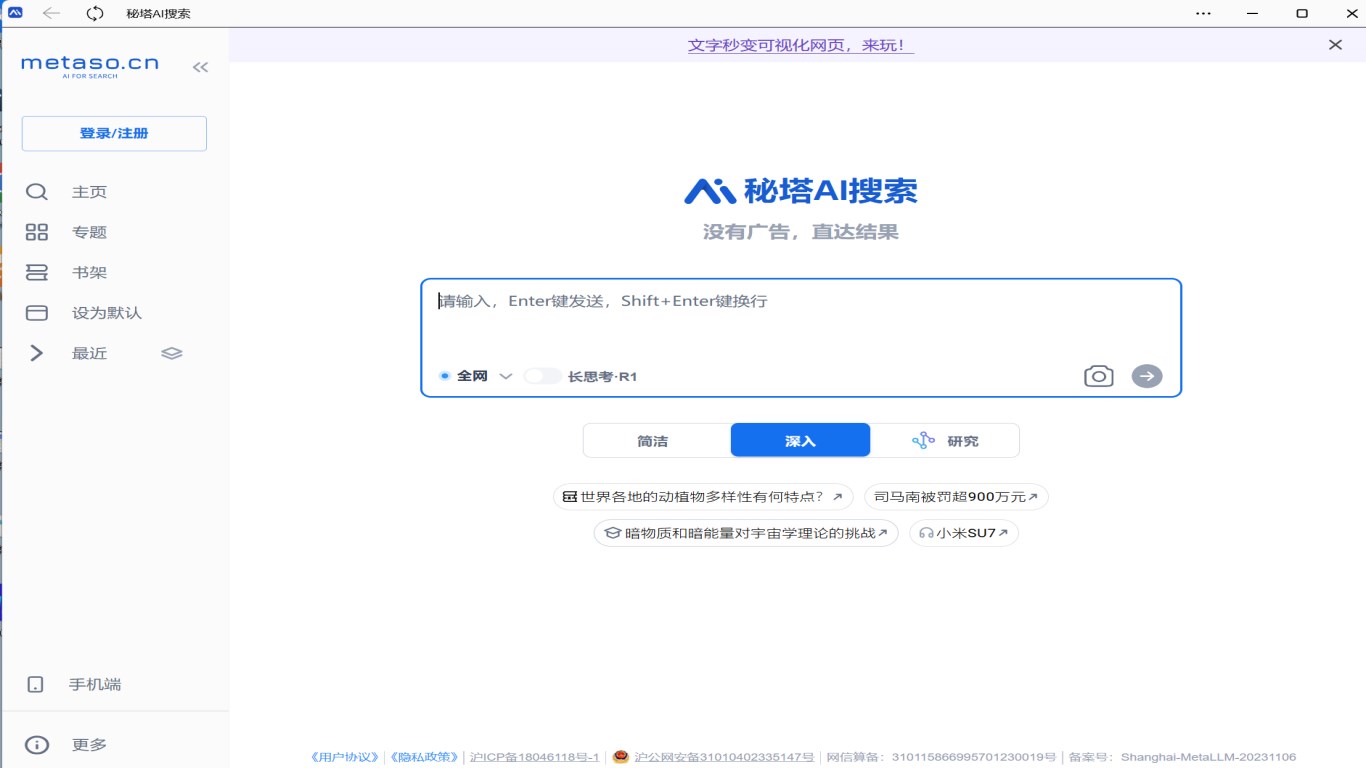Open suggestion 小米SU7

coord(964,533)
